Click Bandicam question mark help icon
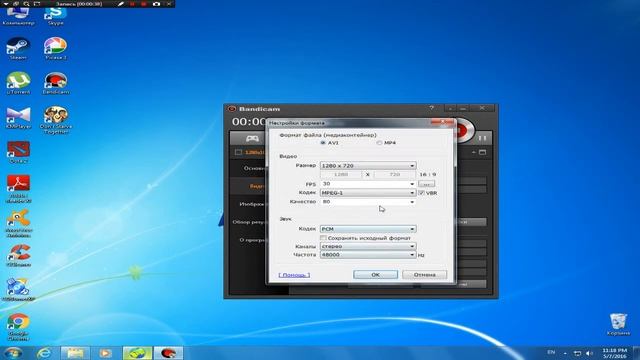Viewport: 640px width, 360px height. point(431,108)
